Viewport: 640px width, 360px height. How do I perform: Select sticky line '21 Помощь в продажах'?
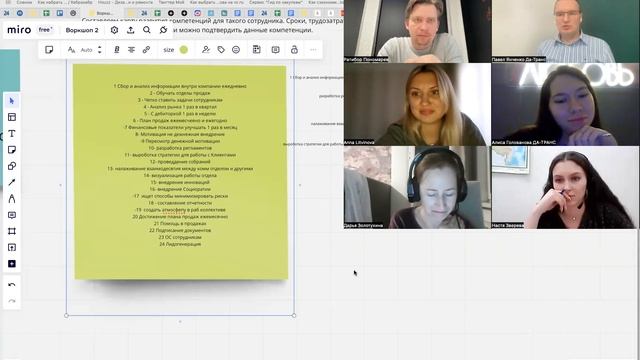pos(180,223)
